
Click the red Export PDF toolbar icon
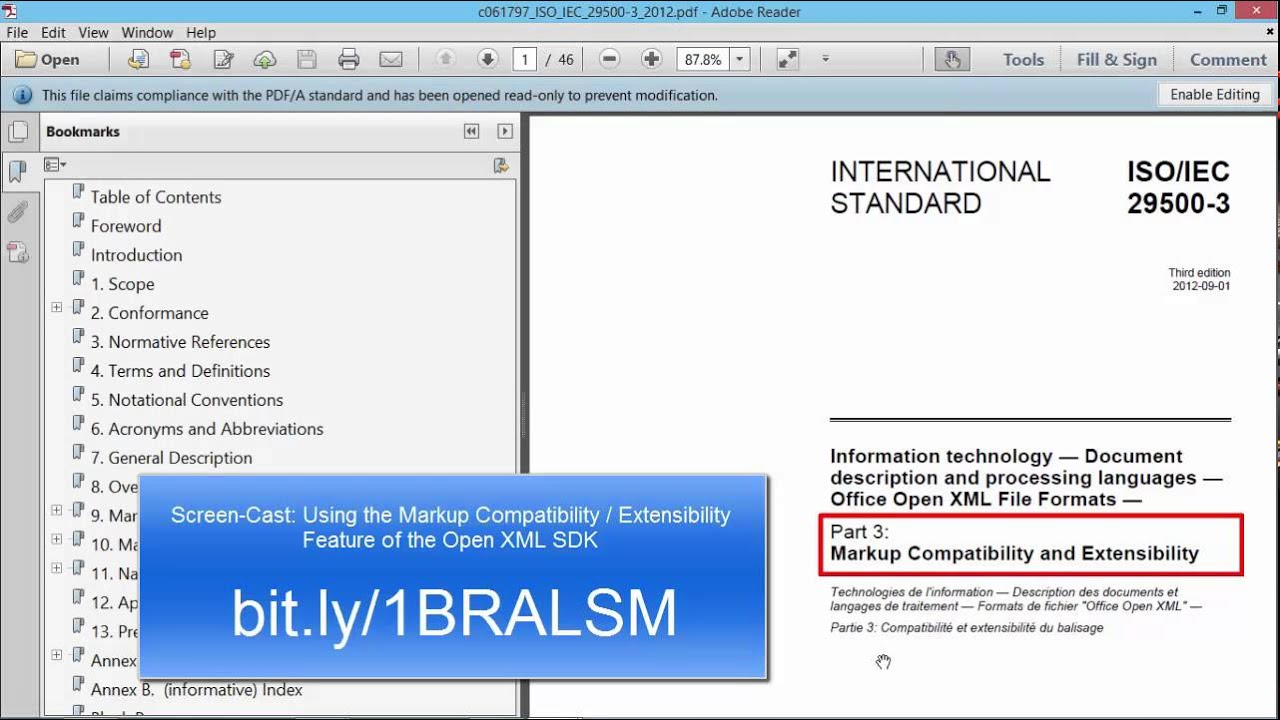click(x=180, y=60)
